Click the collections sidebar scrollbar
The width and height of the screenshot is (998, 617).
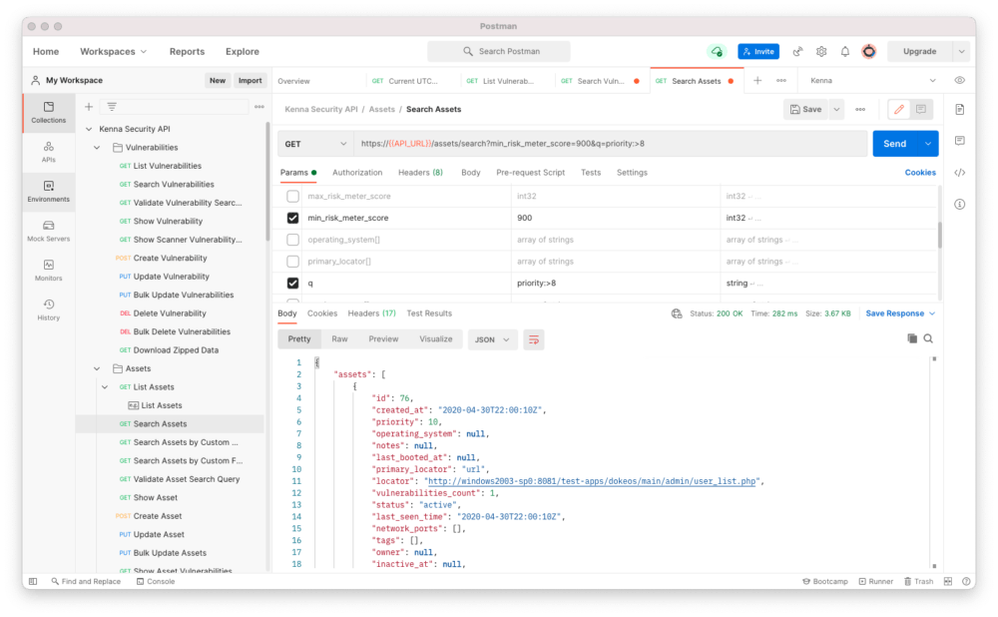(268, 181)
